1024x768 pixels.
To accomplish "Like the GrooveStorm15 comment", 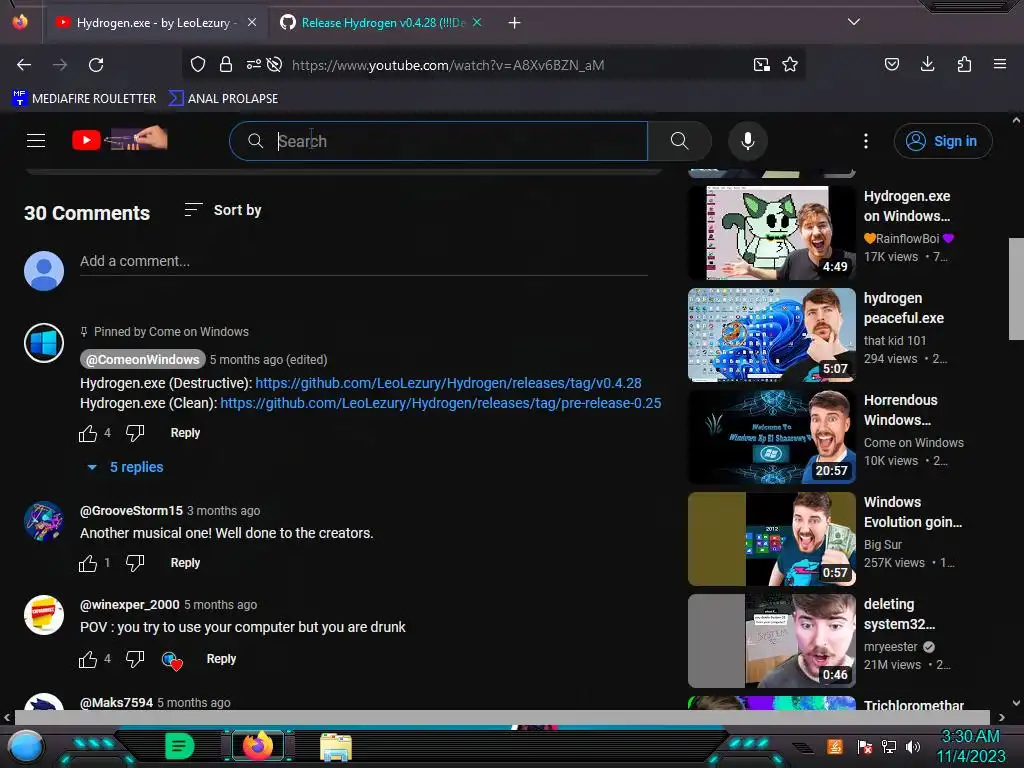I will tap(88, 563).
